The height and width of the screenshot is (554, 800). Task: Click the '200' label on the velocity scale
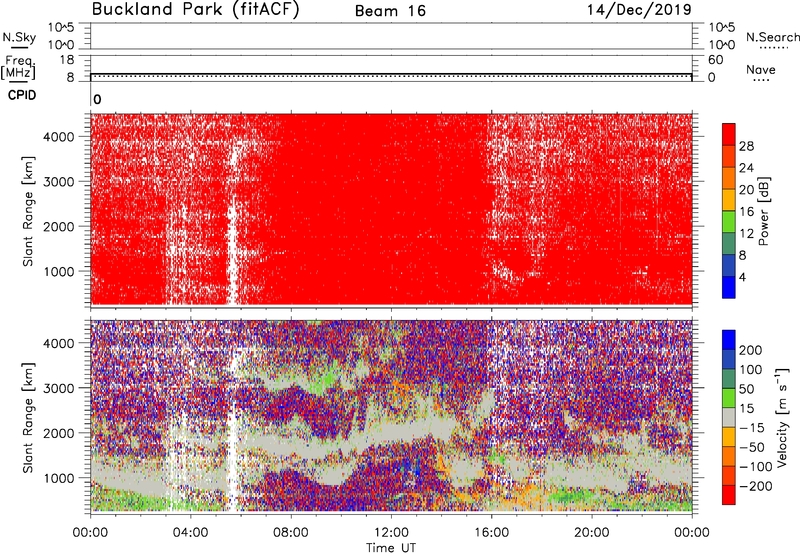coord(751,350)
